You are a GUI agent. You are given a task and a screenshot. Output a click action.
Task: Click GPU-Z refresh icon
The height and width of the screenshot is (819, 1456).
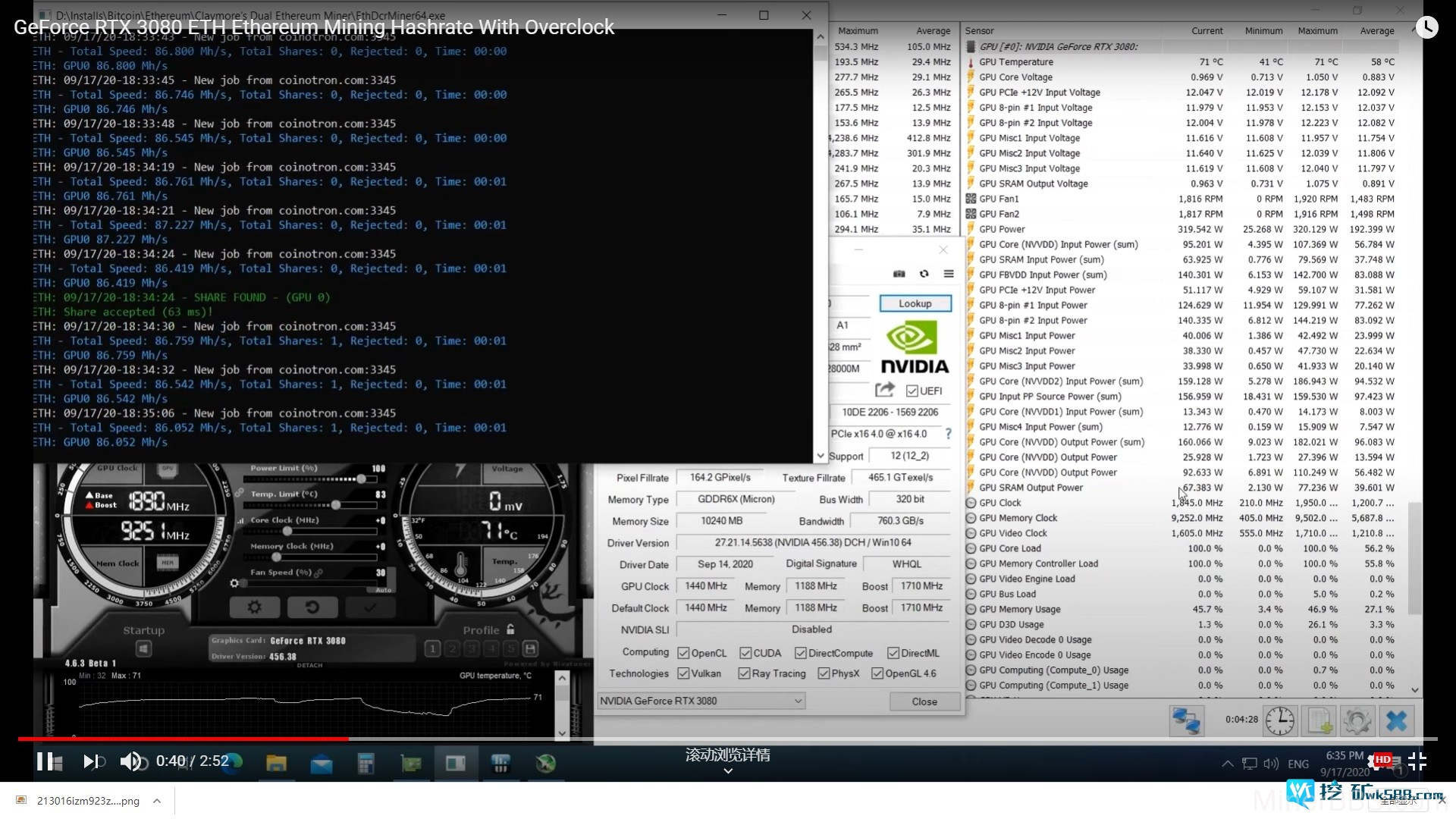(924, 274)
